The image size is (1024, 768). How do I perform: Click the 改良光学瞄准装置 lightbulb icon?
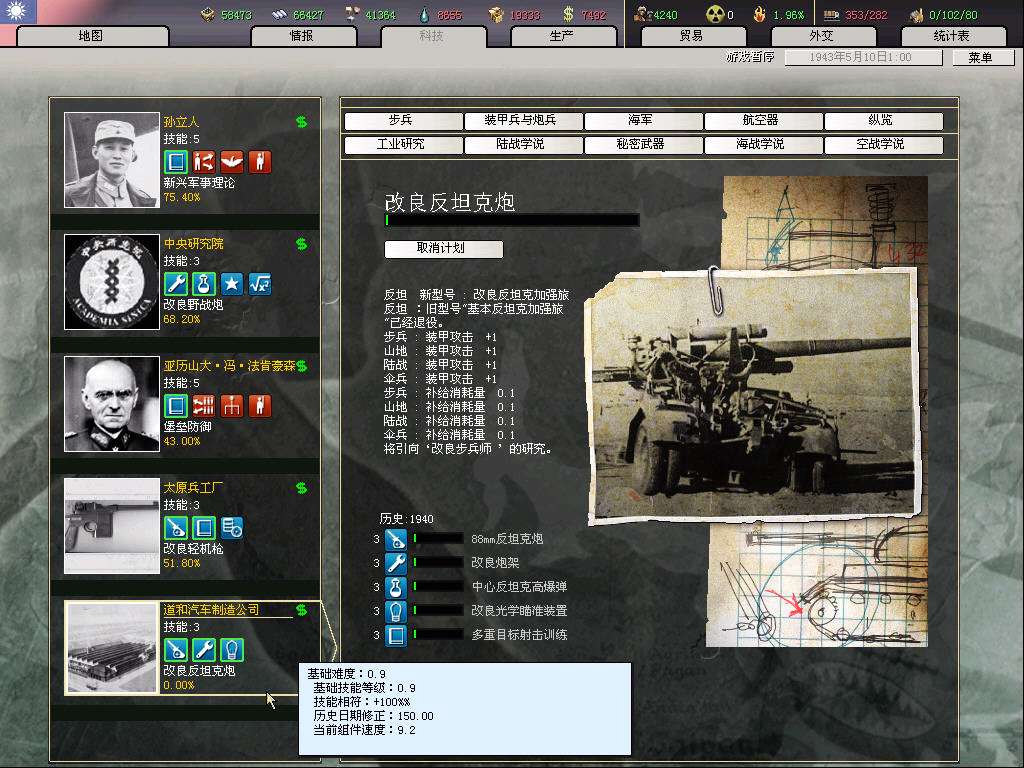click(396, 612)
